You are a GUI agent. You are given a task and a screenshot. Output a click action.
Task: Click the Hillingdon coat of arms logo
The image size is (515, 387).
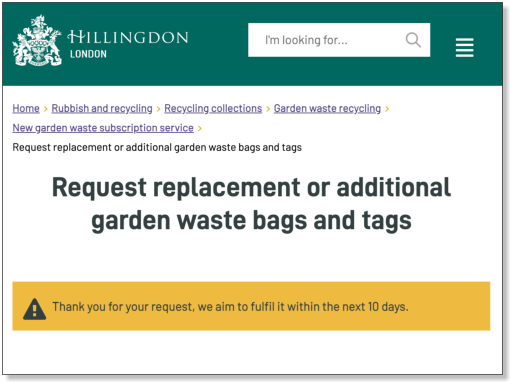point(37,40)
